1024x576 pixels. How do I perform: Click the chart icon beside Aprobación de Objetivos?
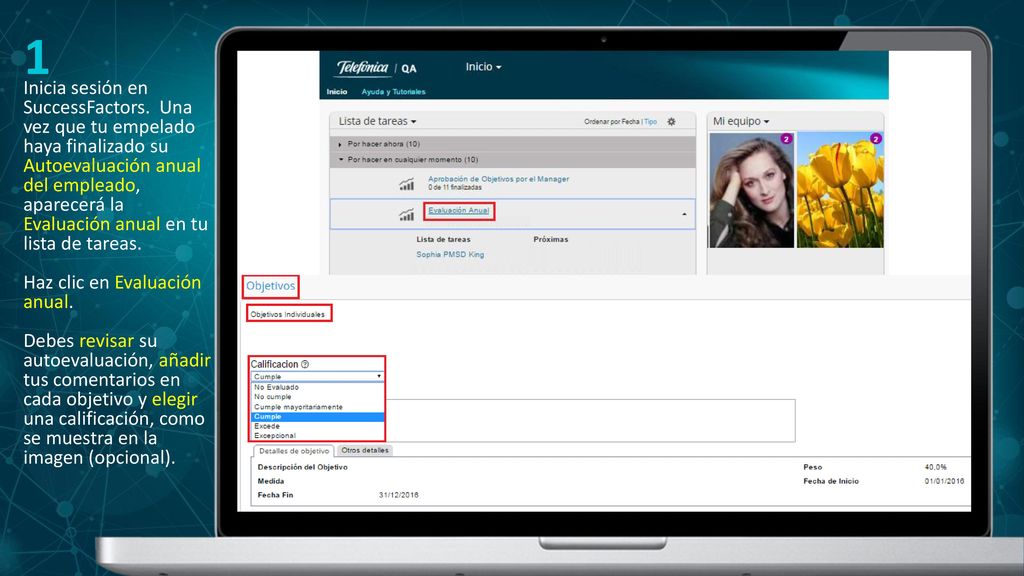tap(406, 184)
